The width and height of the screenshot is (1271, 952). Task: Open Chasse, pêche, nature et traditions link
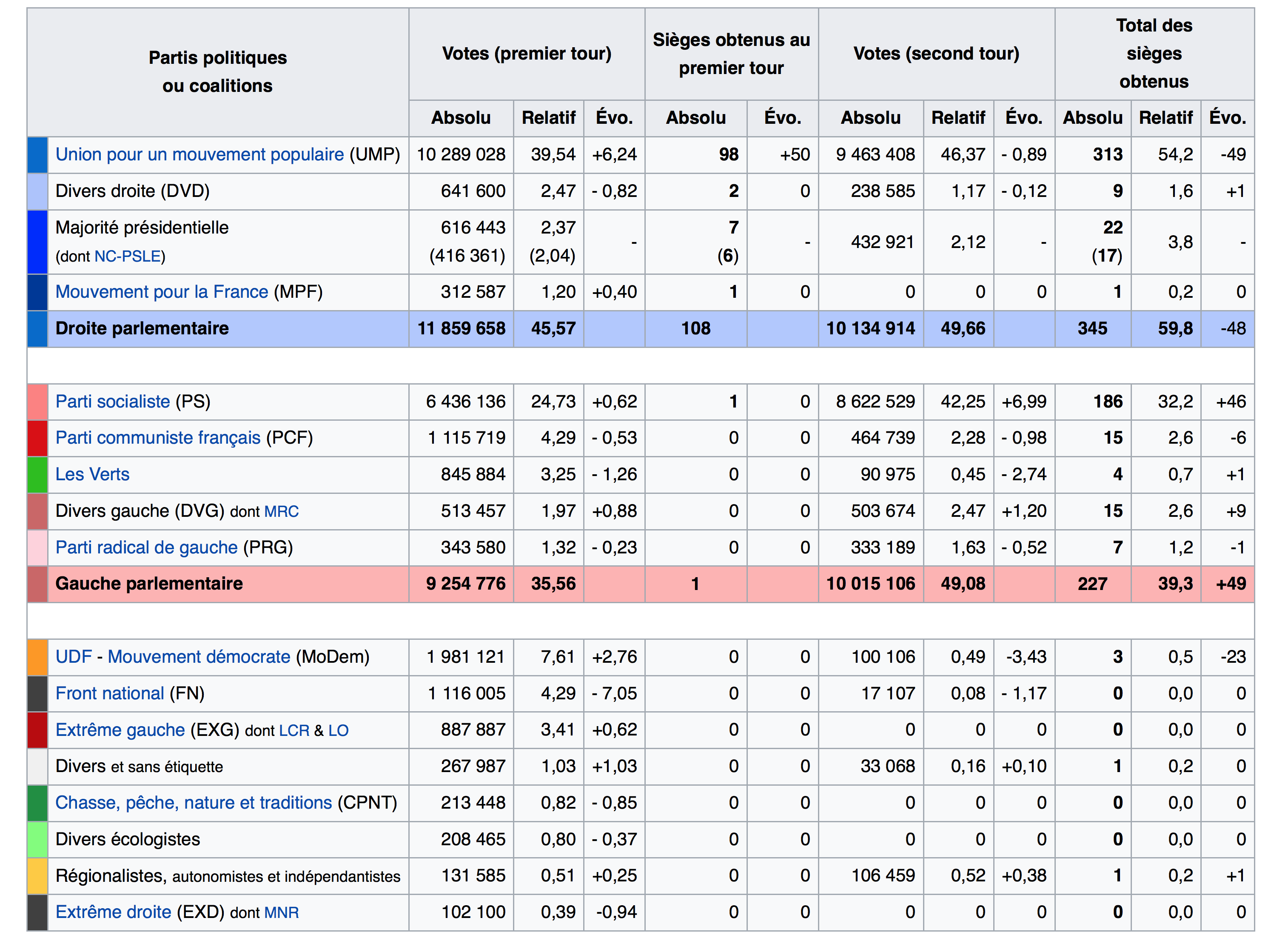(x=194, y=803)
